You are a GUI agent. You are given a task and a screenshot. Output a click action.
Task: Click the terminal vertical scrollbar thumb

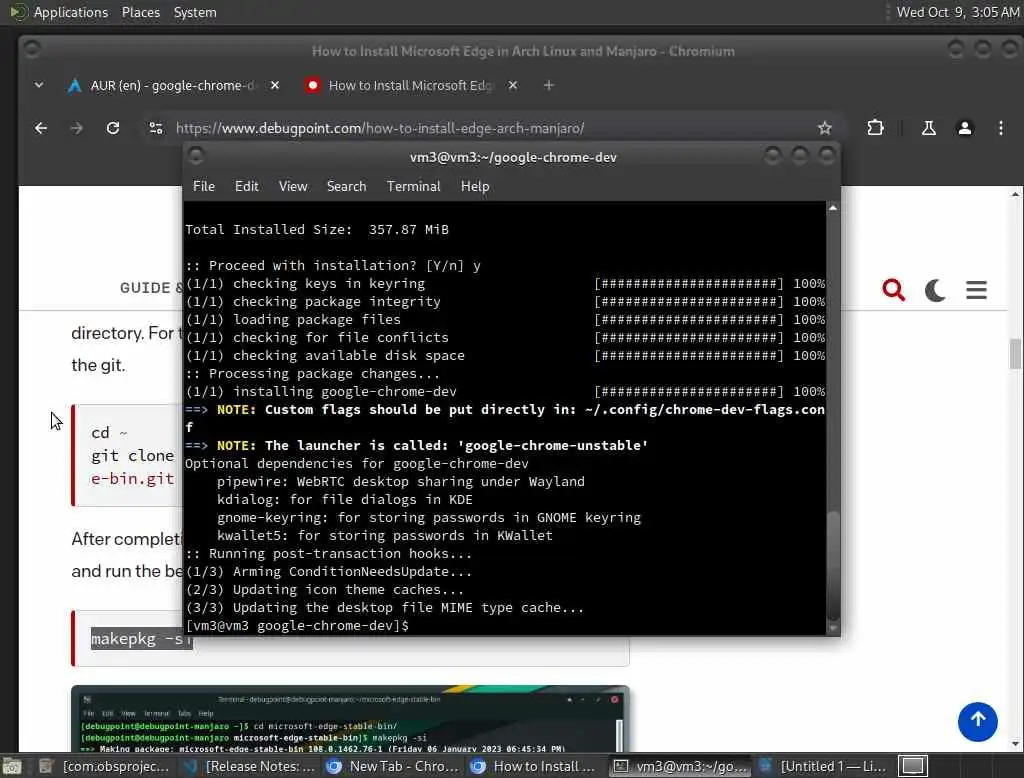click(x=833, y=565)
